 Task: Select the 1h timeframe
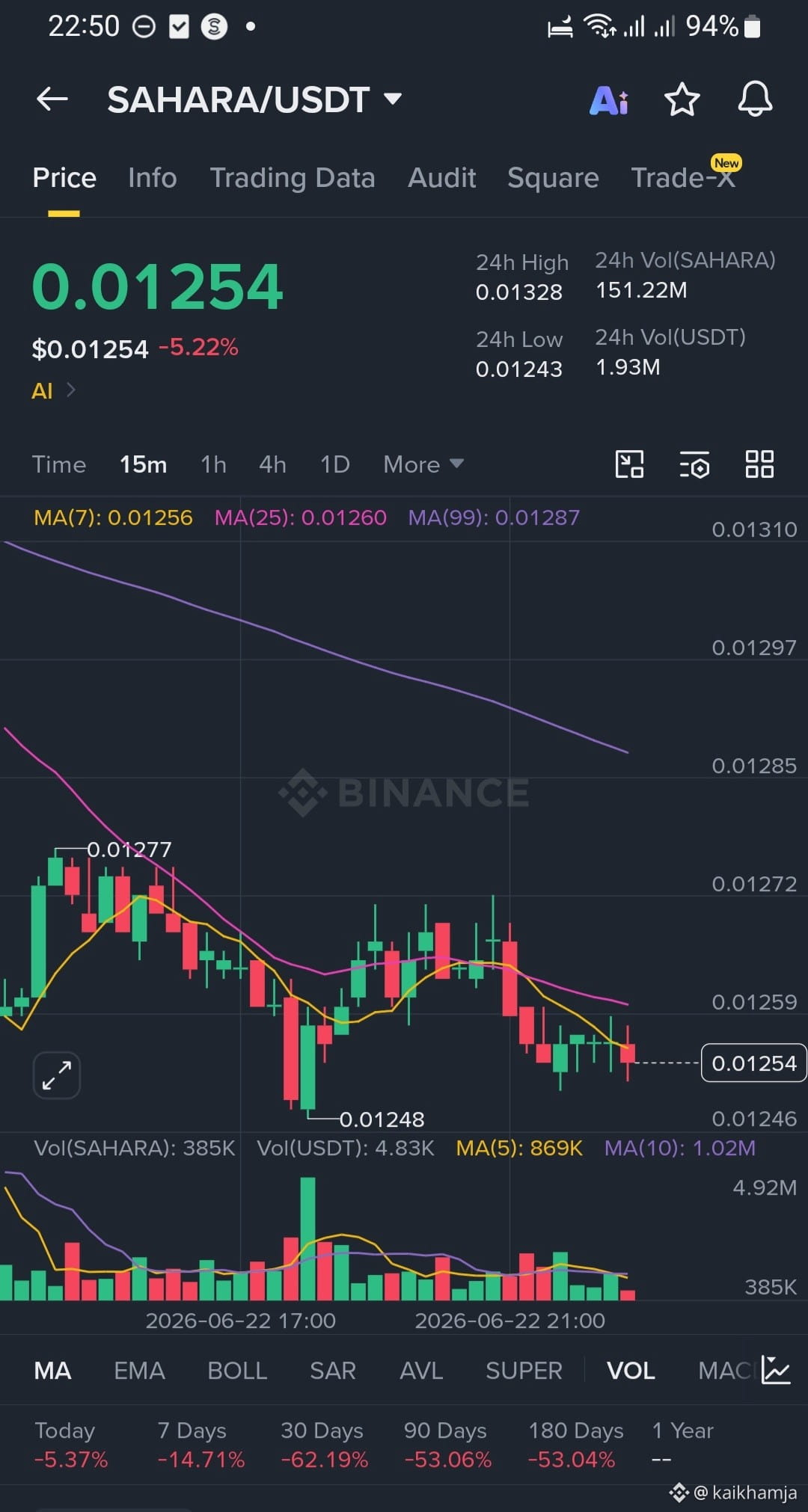pyautogui.click(x=213, y=464)
